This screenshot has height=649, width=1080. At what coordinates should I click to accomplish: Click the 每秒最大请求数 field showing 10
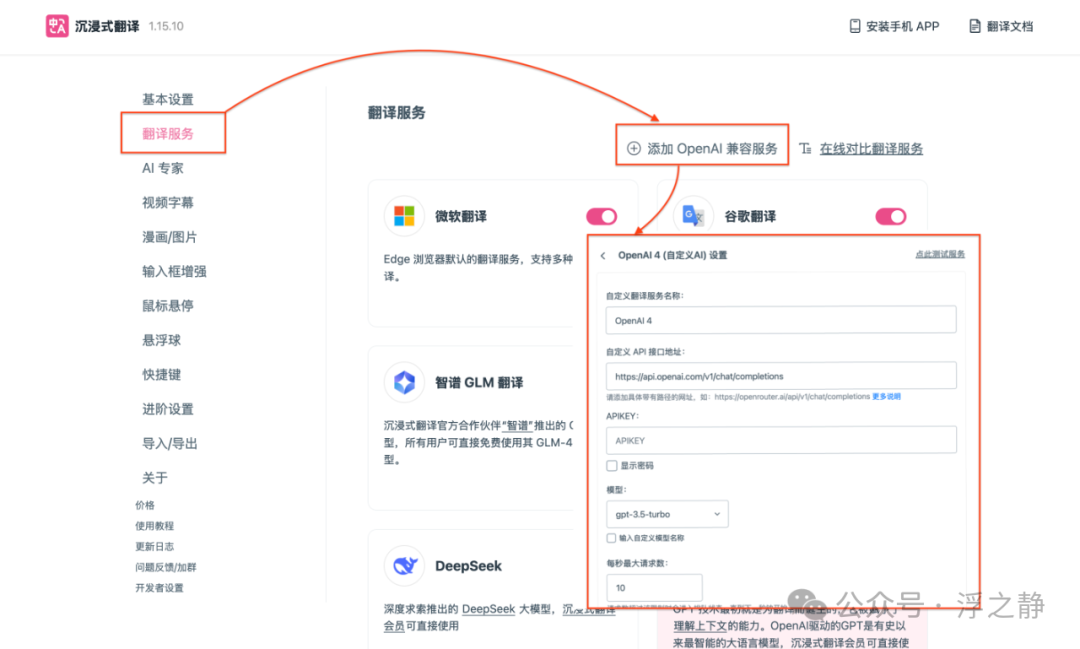click(x=654, y=588)
